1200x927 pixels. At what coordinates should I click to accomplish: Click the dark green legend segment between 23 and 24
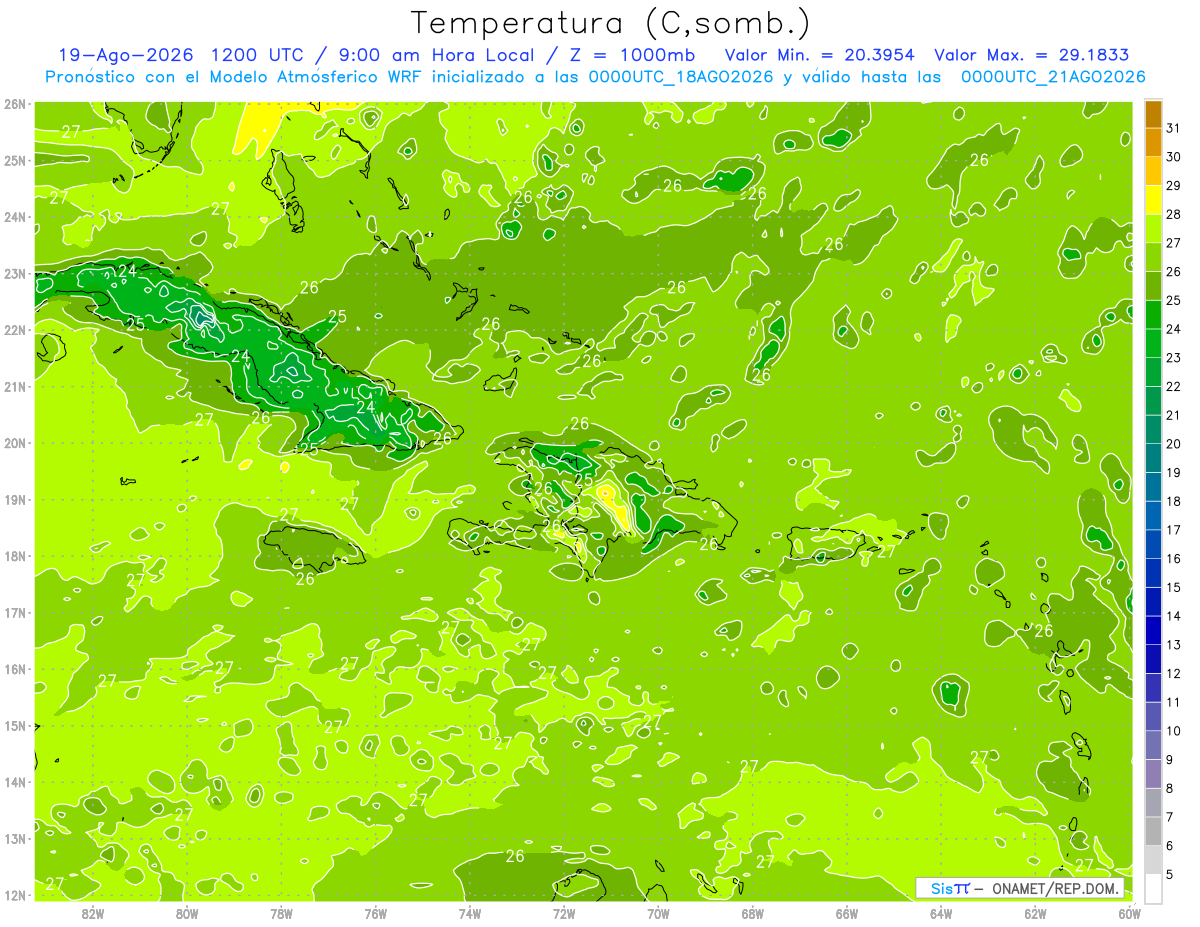pos(1154,343)
